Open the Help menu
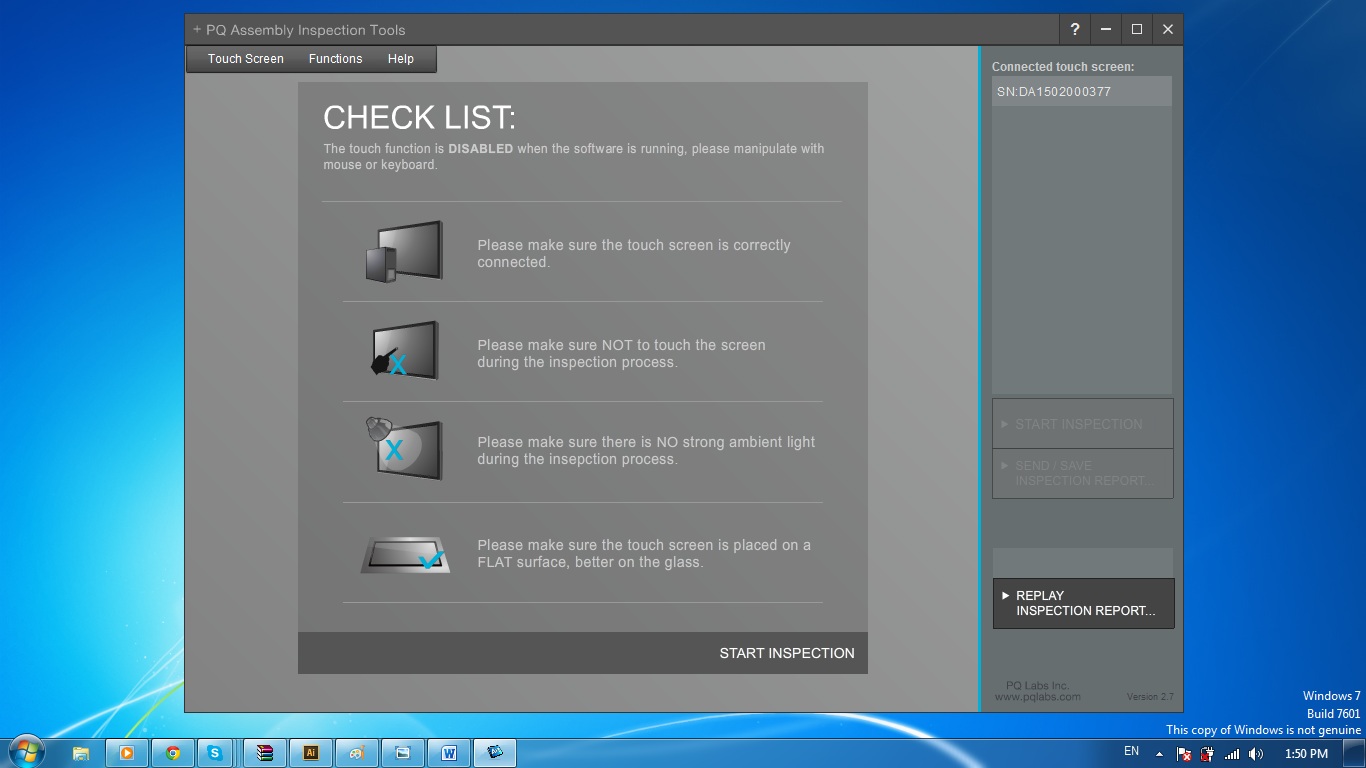The height and width of the screenshot is (768, 1366). (x=400, y=59)
